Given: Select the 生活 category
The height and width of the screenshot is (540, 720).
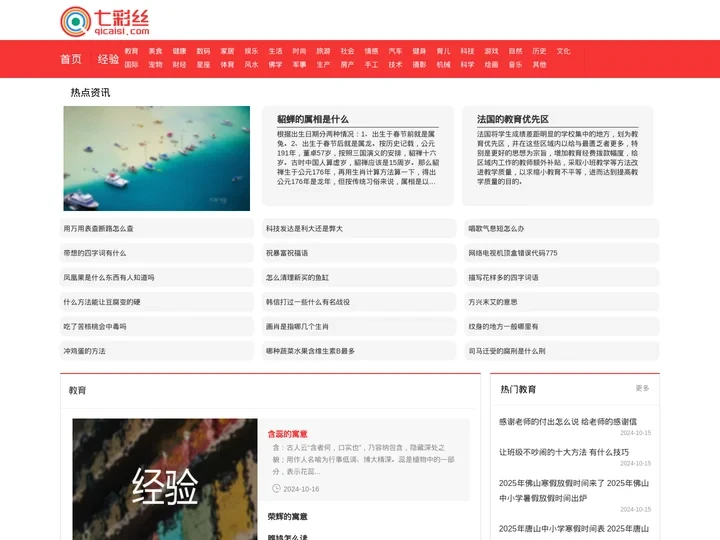Looking at the screenshot, I should [276, 51].
